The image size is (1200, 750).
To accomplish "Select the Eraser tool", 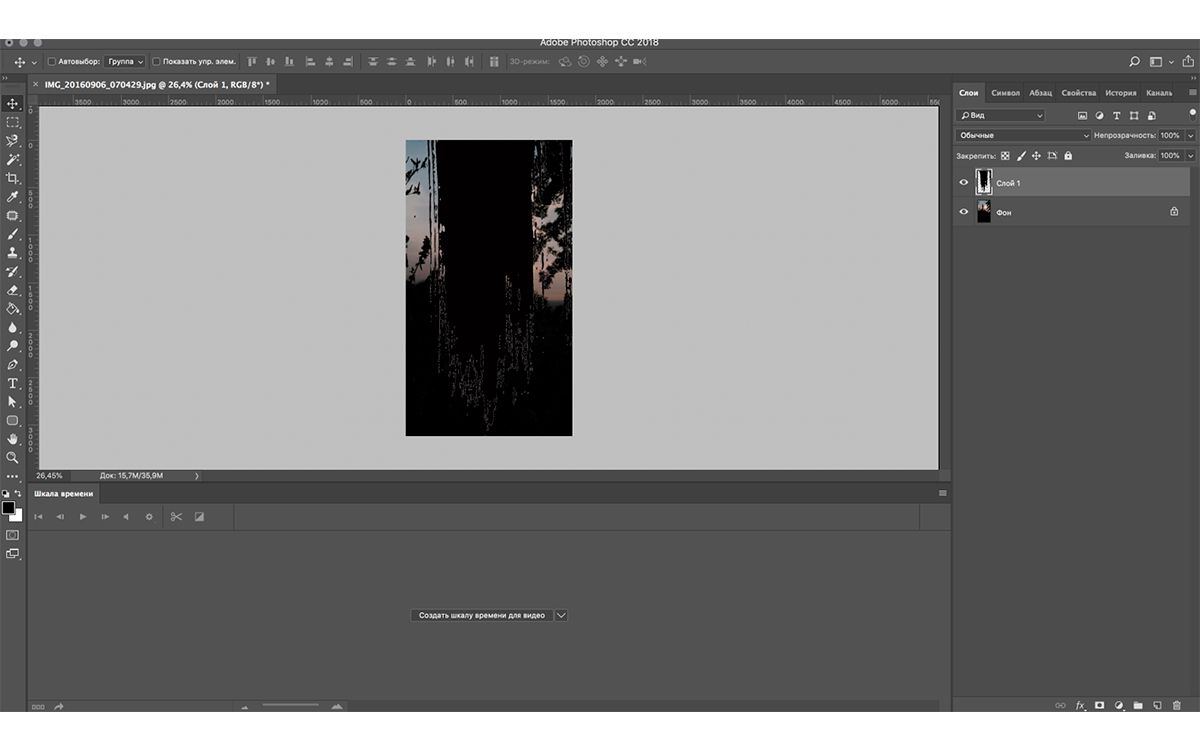I will point(13,290).
